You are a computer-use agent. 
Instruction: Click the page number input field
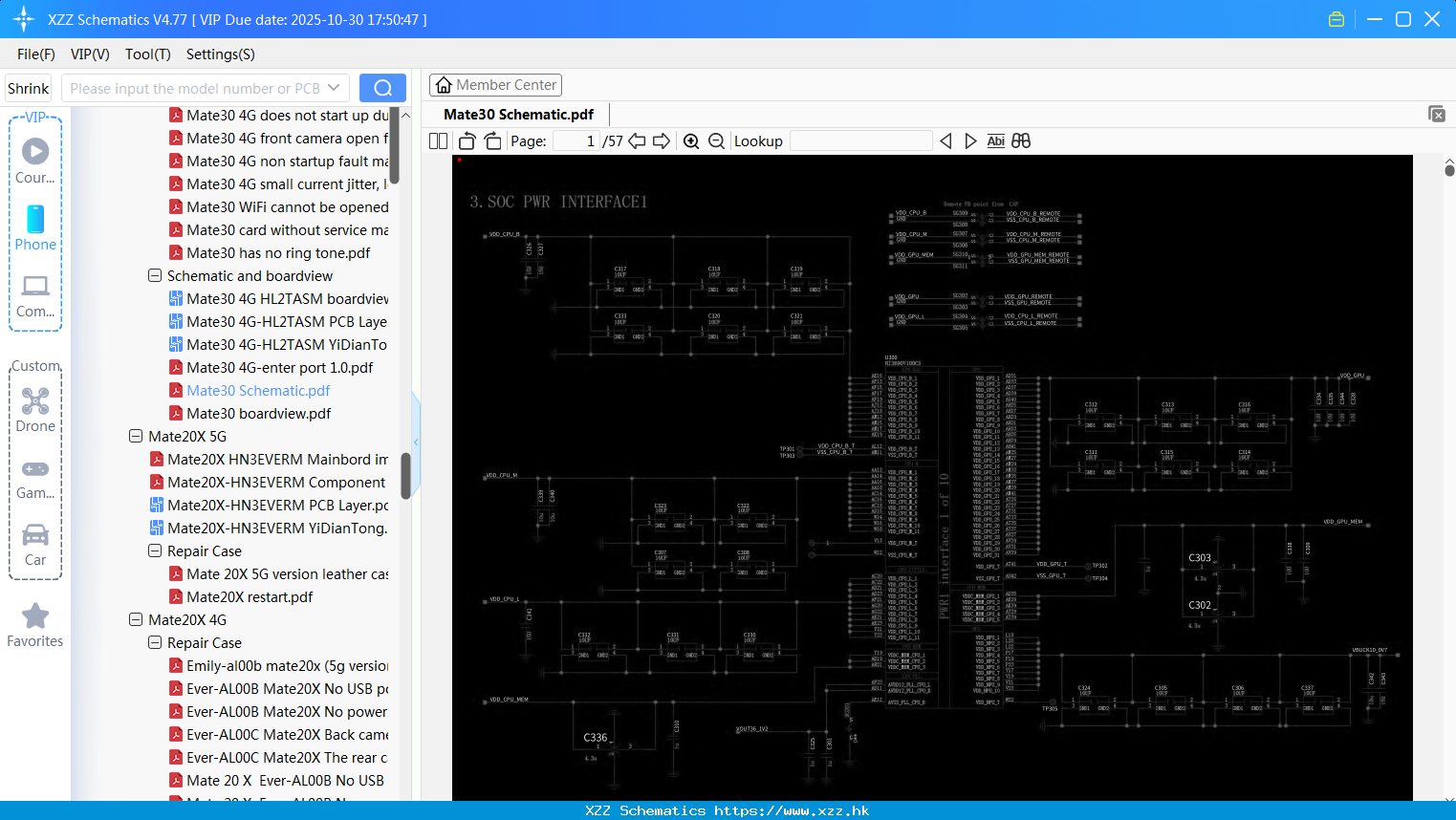coord(576,140)
